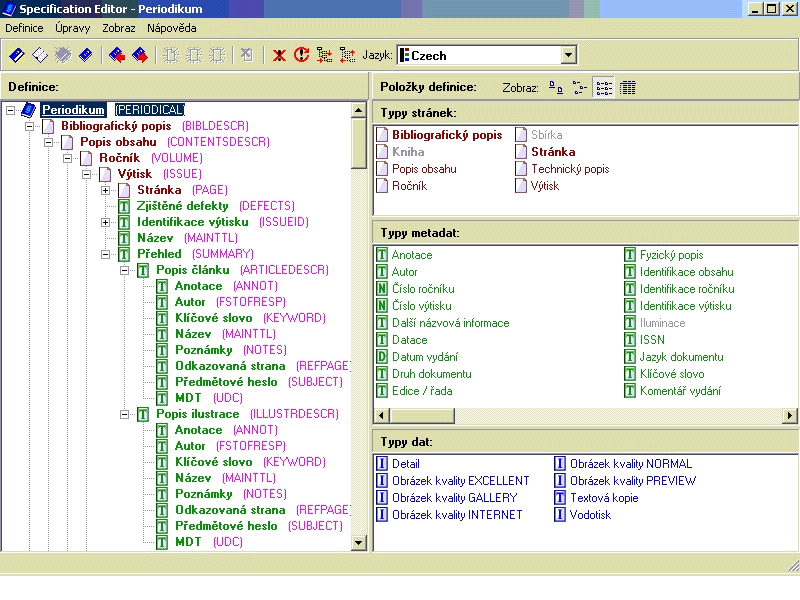Select MDT (UDC) under Popis článku
Image resolution: width=800 pixels, height=600 pixels.
pos(188,397)
